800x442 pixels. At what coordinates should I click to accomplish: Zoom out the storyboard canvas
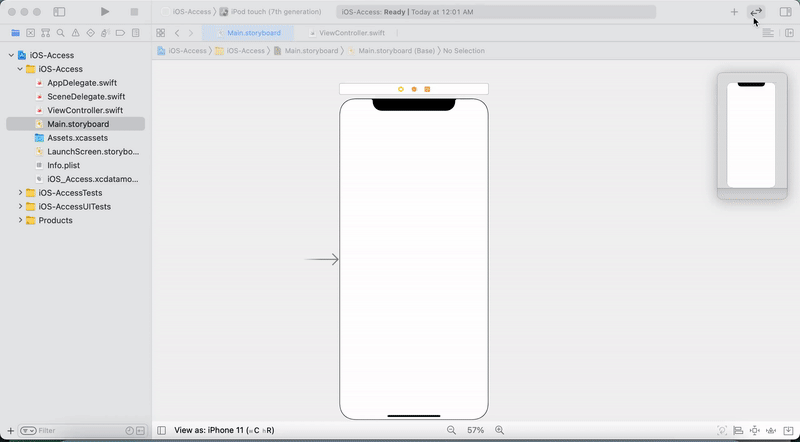451,430
